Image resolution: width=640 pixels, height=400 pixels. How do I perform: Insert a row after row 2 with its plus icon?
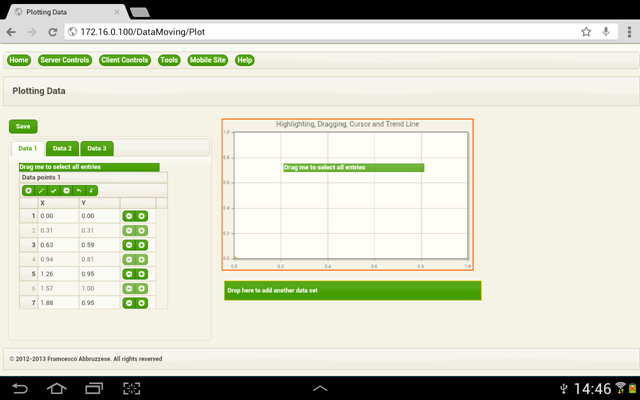141,231
